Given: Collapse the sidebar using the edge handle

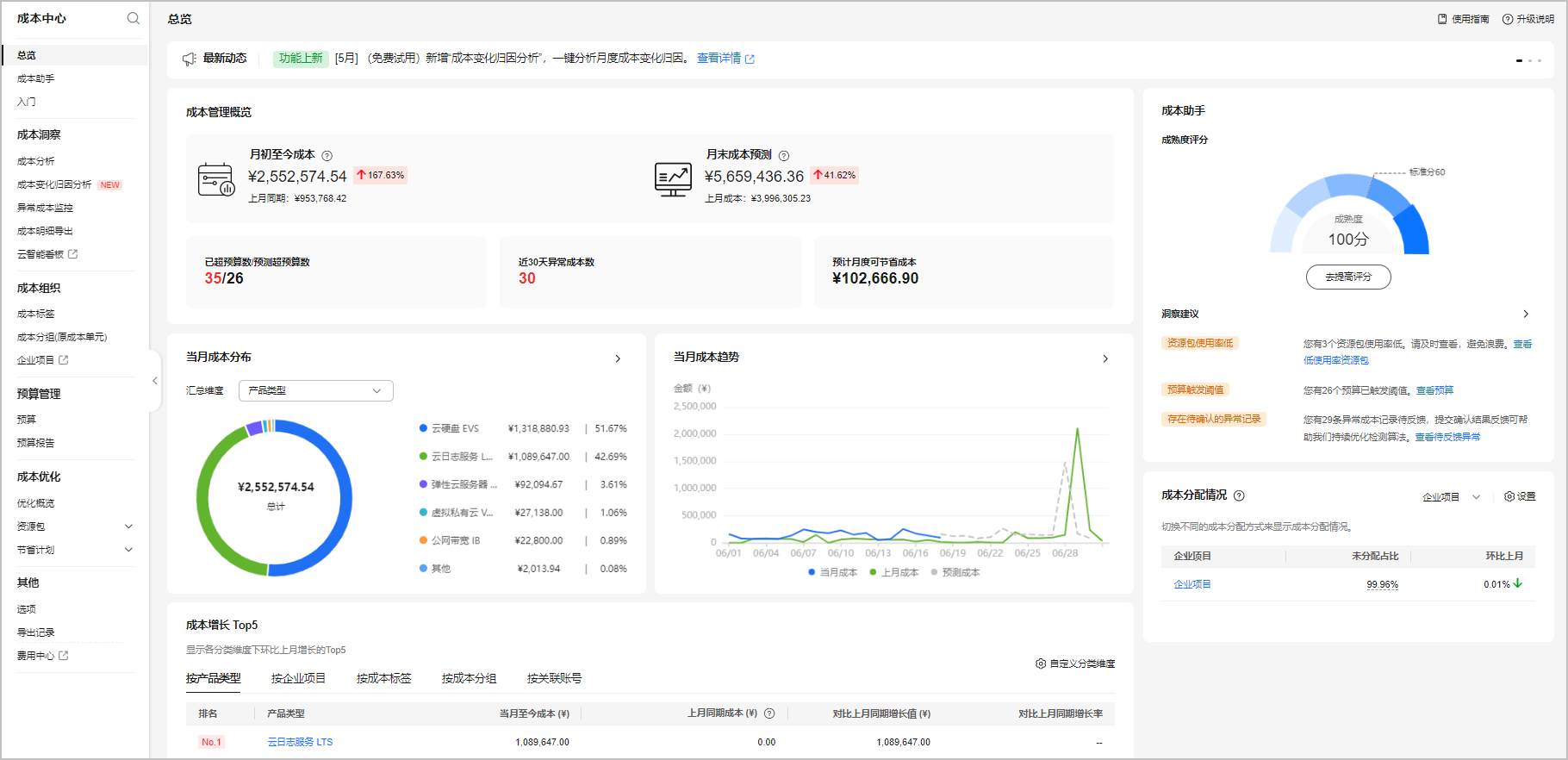Looking at the screenshot, I should point(155,381).
